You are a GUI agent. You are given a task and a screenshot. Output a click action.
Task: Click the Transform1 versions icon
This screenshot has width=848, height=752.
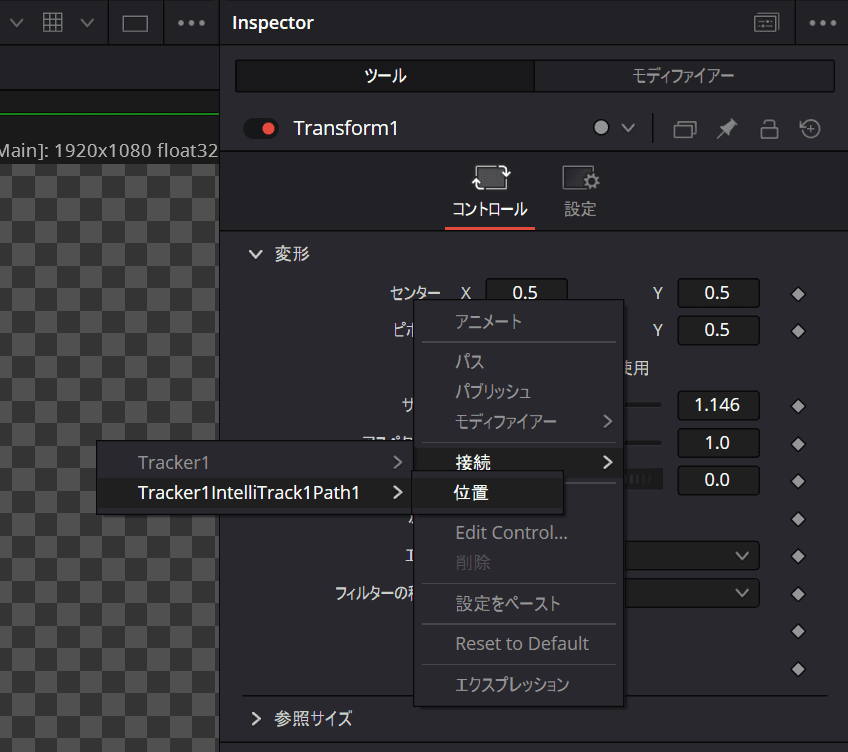pyautogui.click(x=685, y=129)
